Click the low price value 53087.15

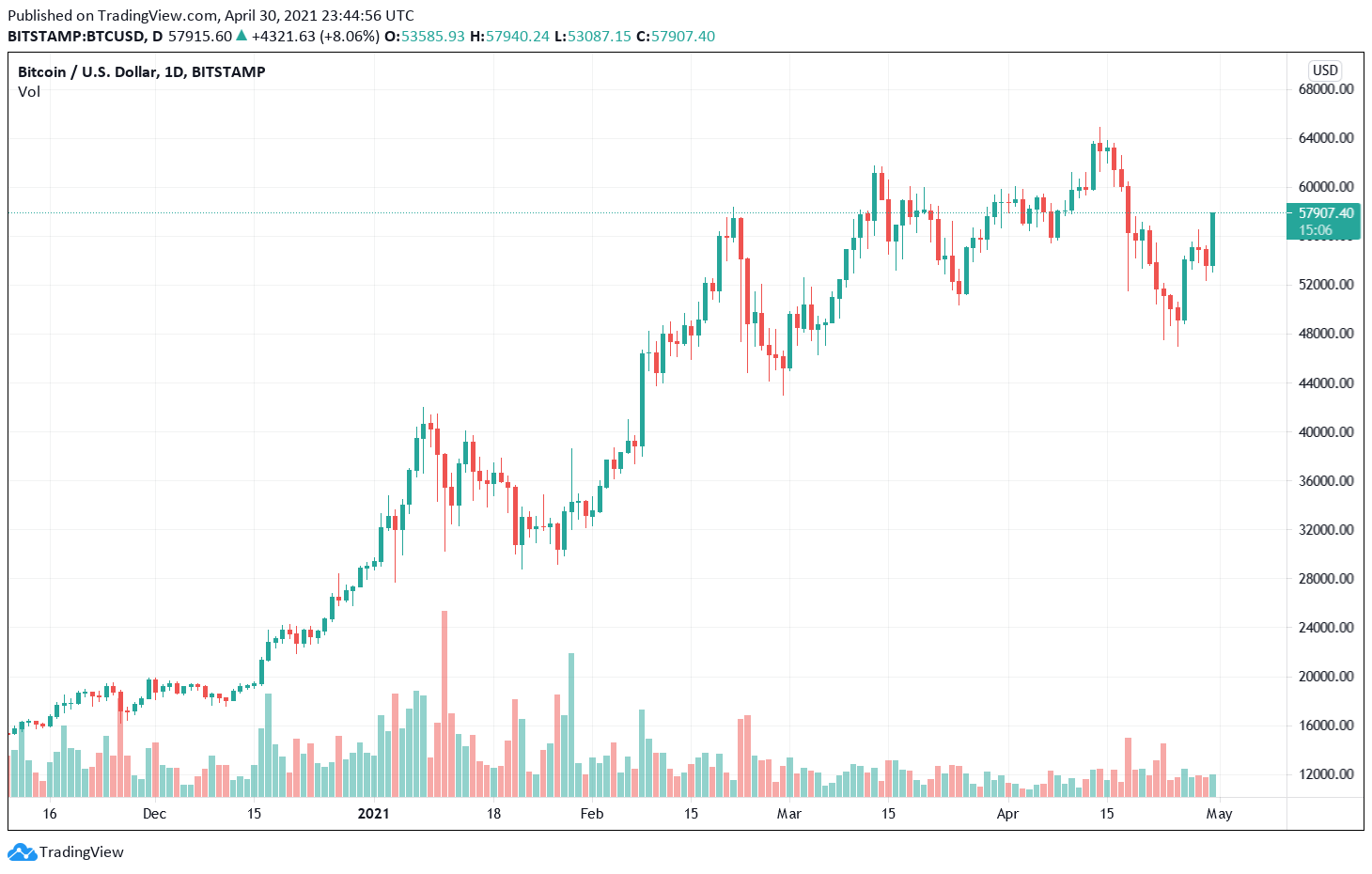coord(599,37)
